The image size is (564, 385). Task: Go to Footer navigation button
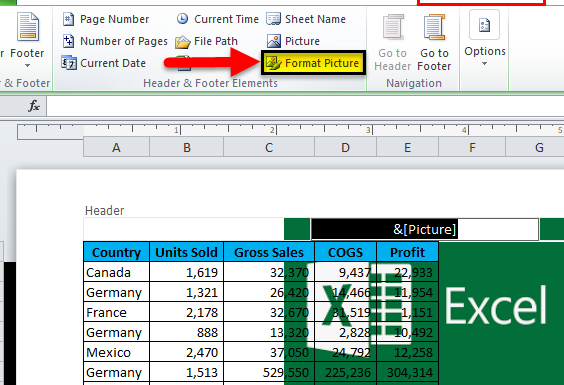(x=434, y=42)
